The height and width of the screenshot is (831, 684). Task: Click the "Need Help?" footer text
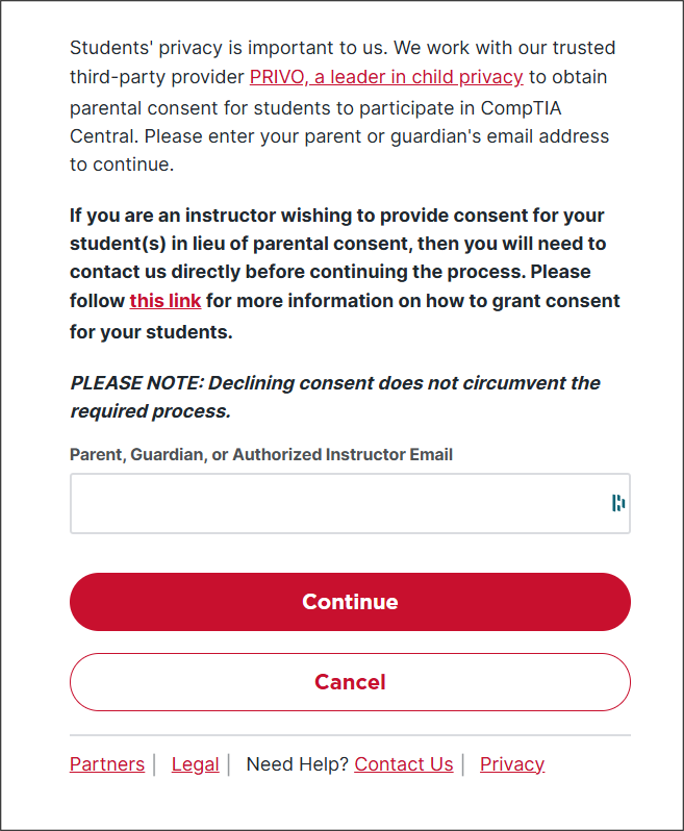click(x=297, y=764)
